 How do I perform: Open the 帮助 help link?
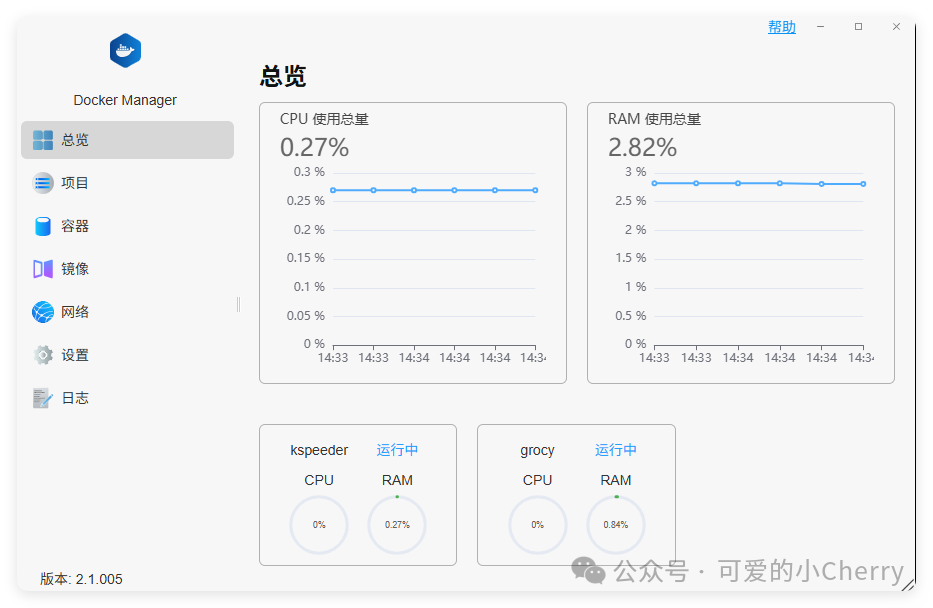point(781,27)
